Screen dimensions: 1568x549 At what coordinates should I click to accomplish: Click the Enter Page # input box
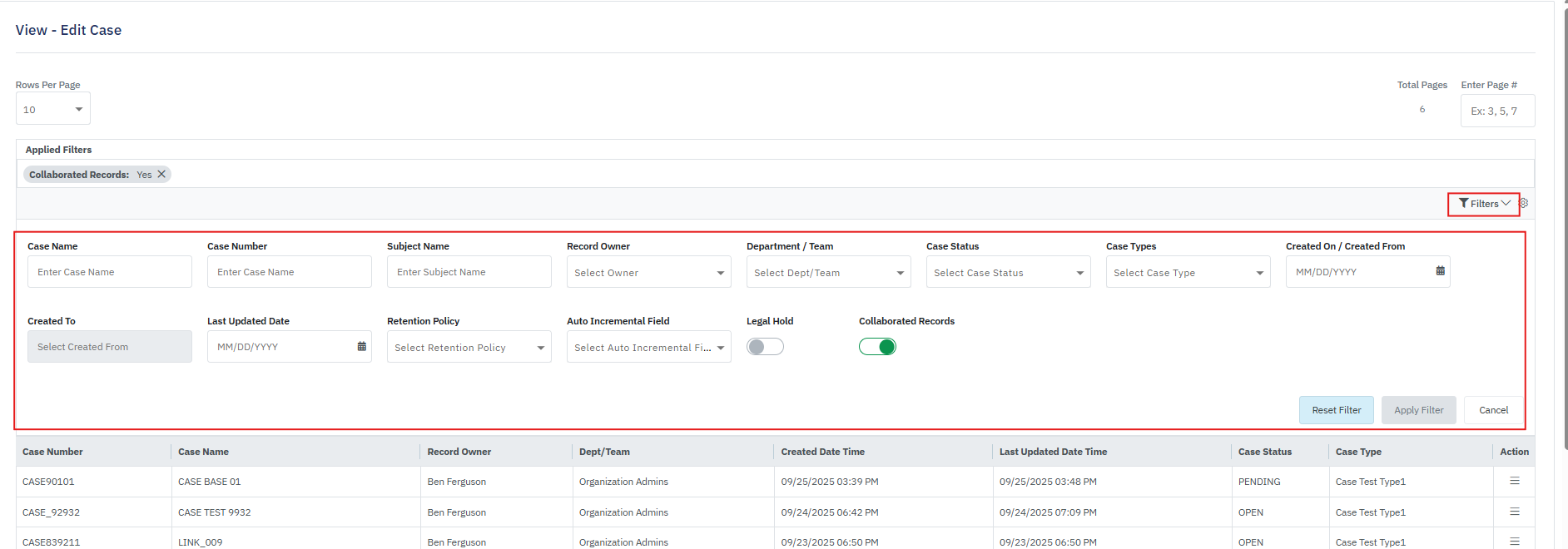[1496, 111]
